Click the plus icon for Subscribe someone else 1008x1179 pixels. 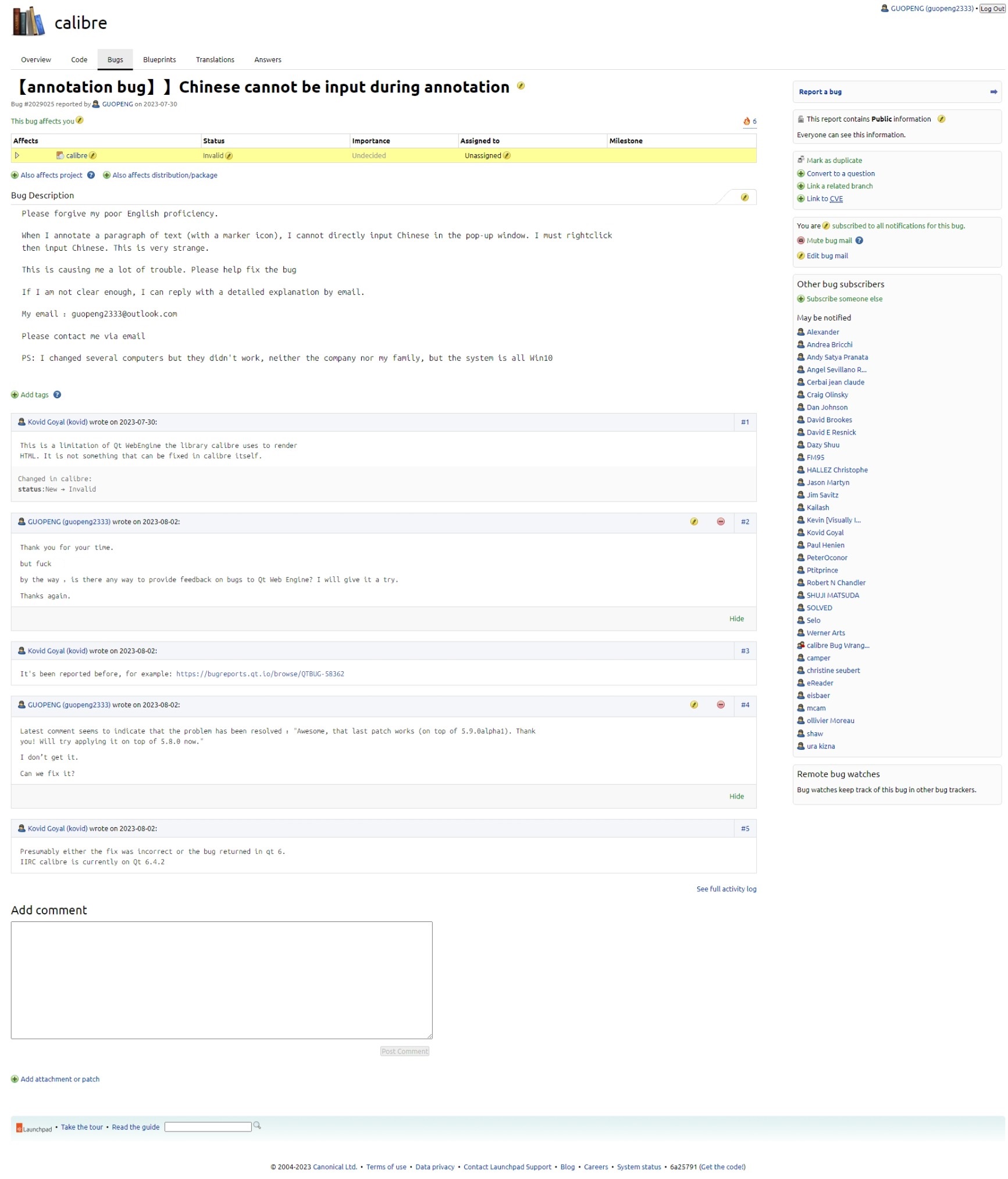tap(801, 299)
